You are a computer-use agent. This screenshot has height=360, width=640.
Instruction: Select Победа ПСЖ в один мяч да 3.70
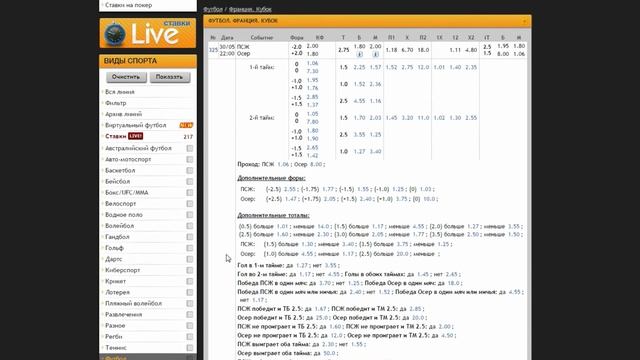(325, 283)
